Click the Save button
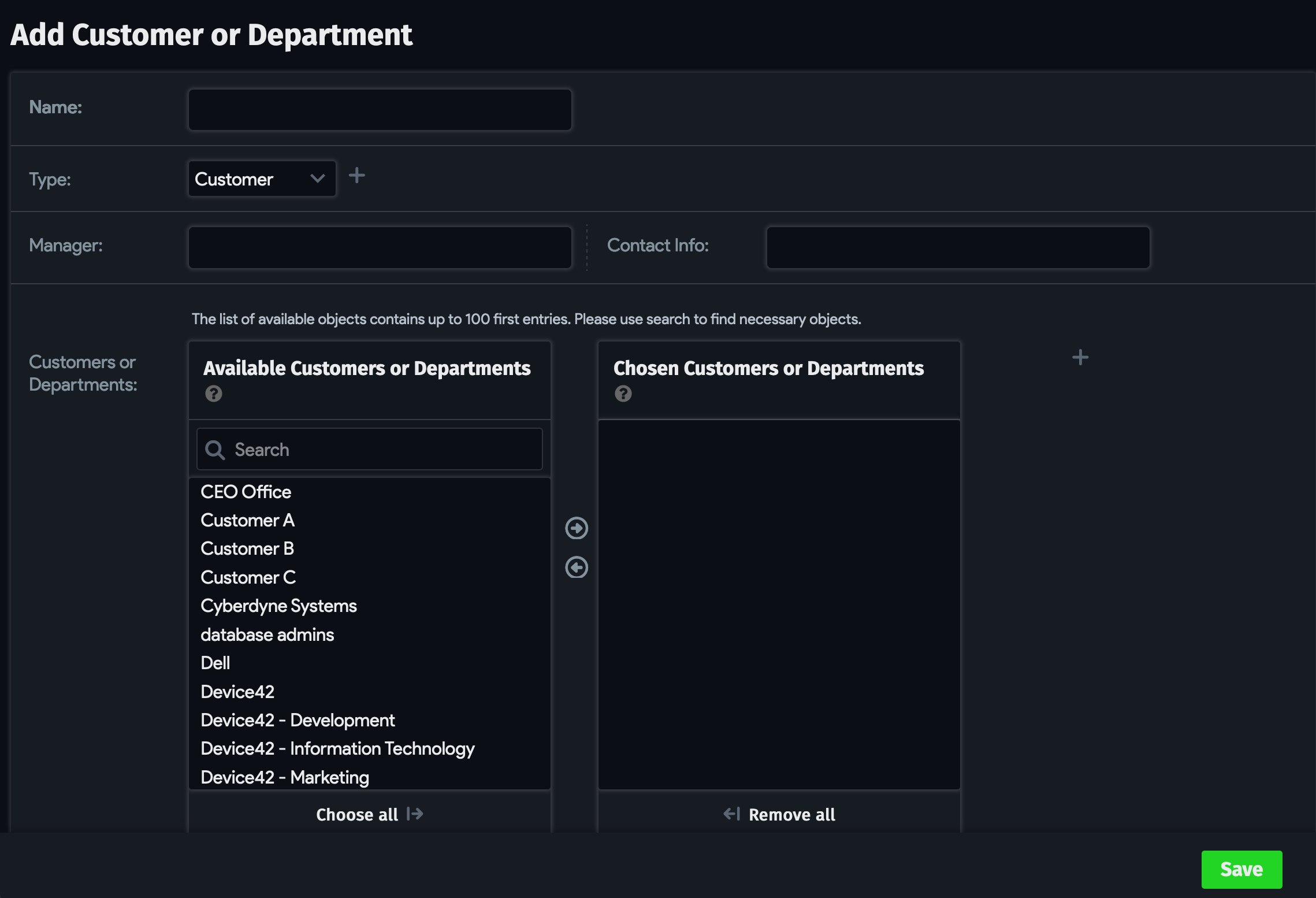 click(1241, 869)
